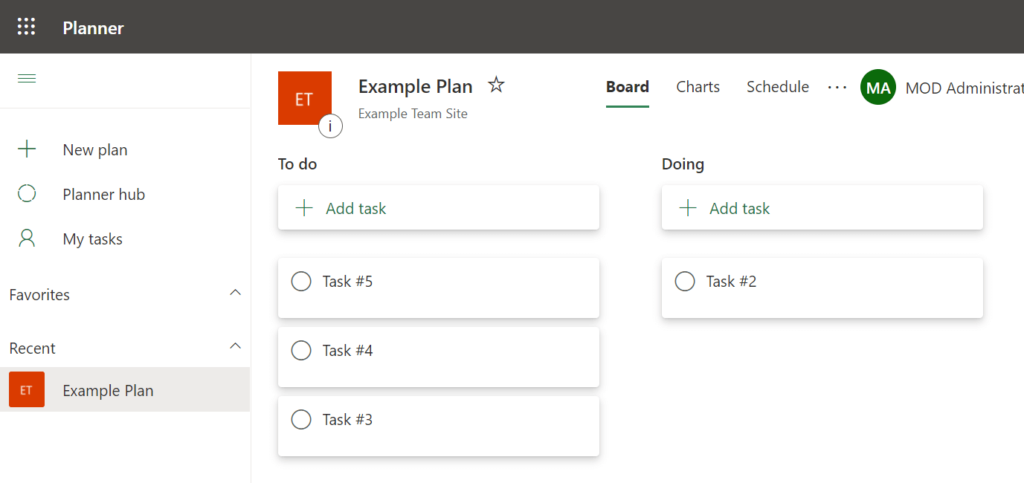1024x483 pixels.
Task: Click the To do bucket header
Action: pyautogui.click(x=297, y=164)
